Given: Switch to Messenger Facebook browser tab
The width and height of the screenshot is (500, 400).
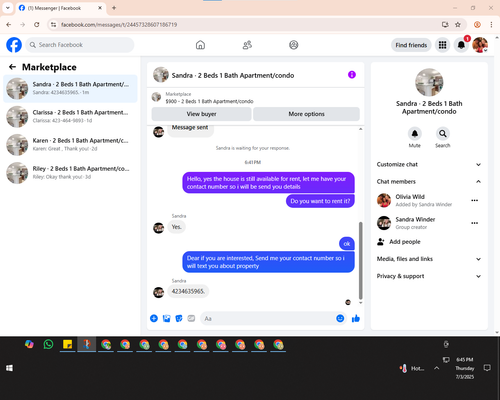Looking at the screenshot, I should click(x=61, y=8).
